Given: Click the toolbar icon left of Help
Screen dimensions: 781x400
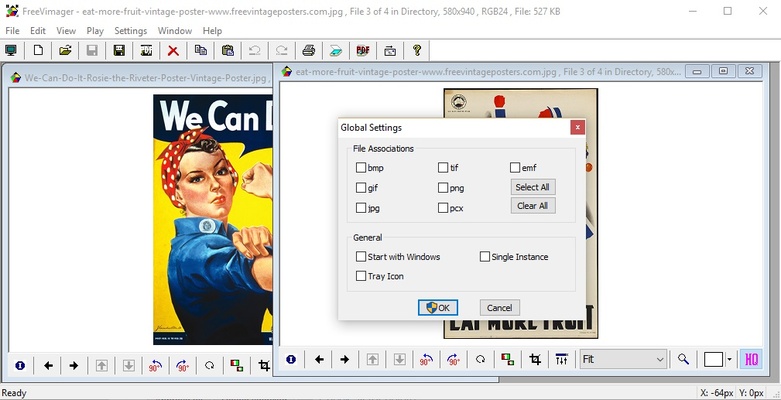Looking at the screenshot, I should click(390, 50).
